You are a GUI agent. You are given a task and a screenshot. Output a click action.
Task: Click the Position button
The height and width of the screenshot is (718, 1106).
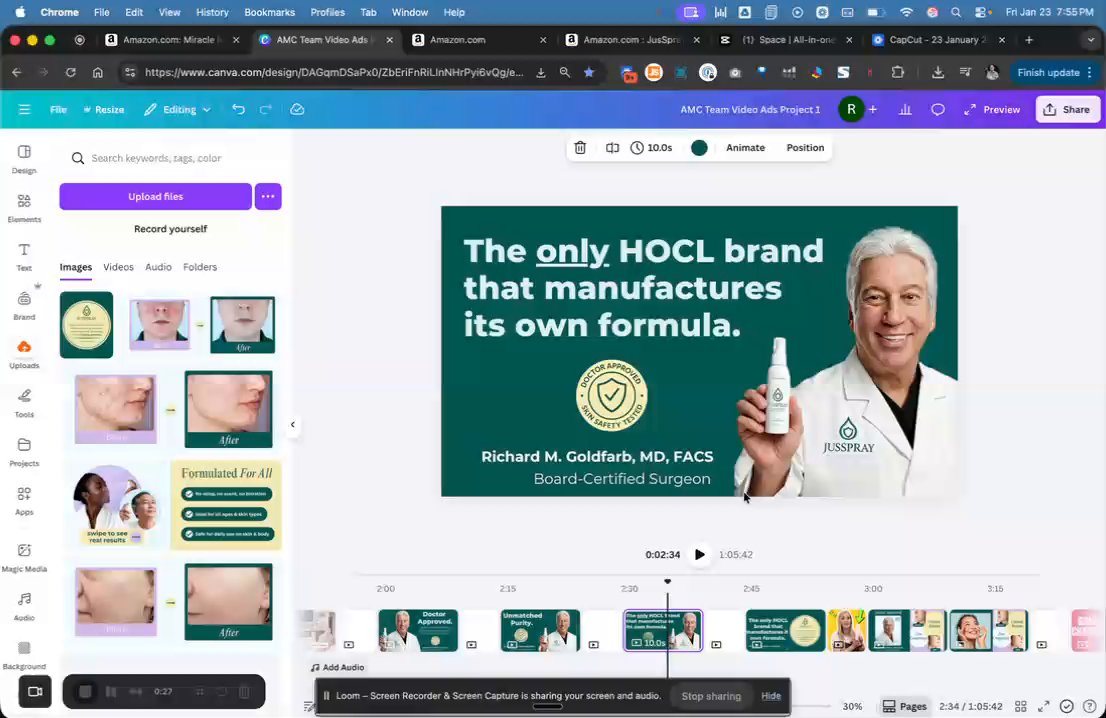click(x=805, y=147)
